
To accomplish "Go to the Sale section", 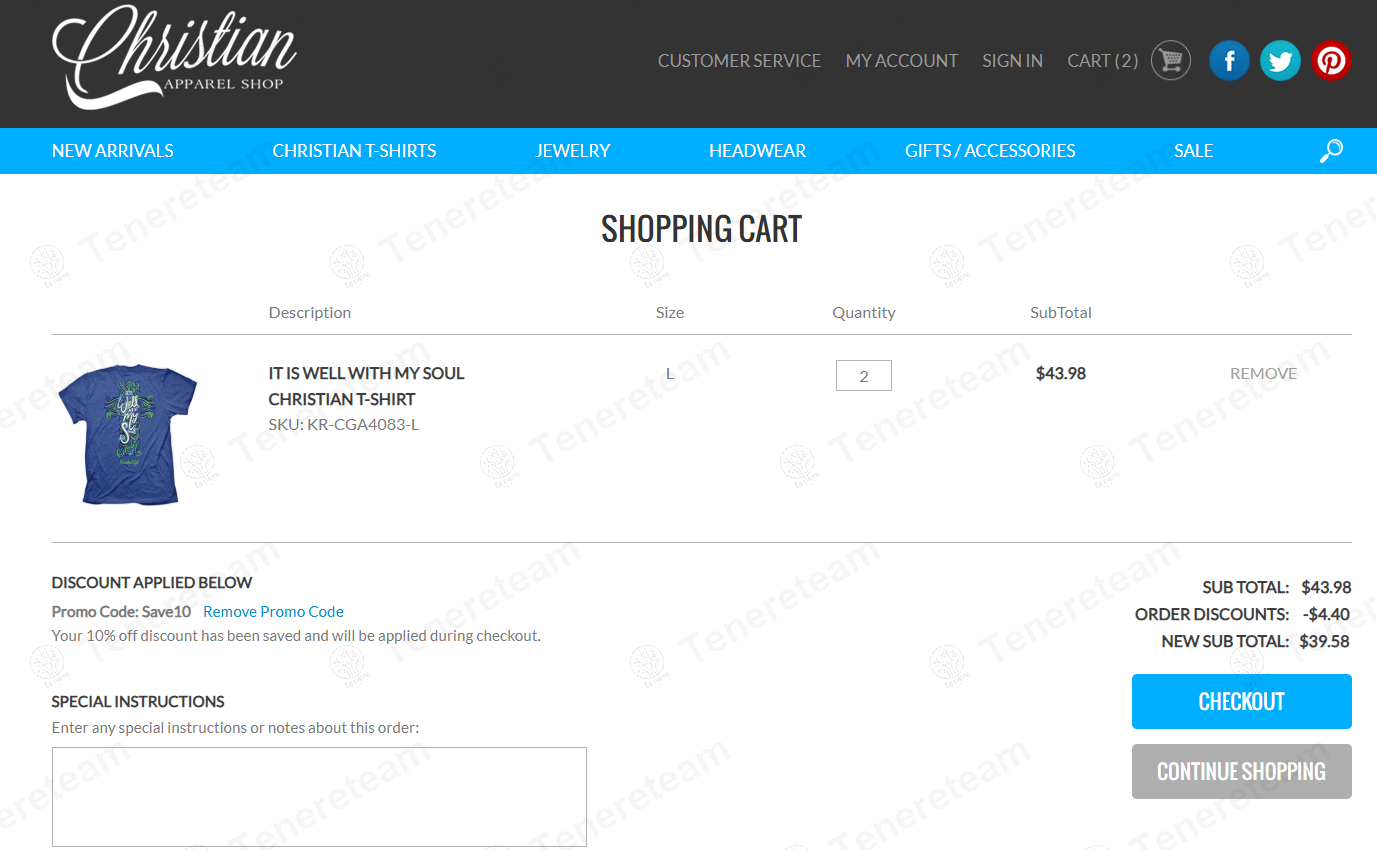I will coord(1193,151).
